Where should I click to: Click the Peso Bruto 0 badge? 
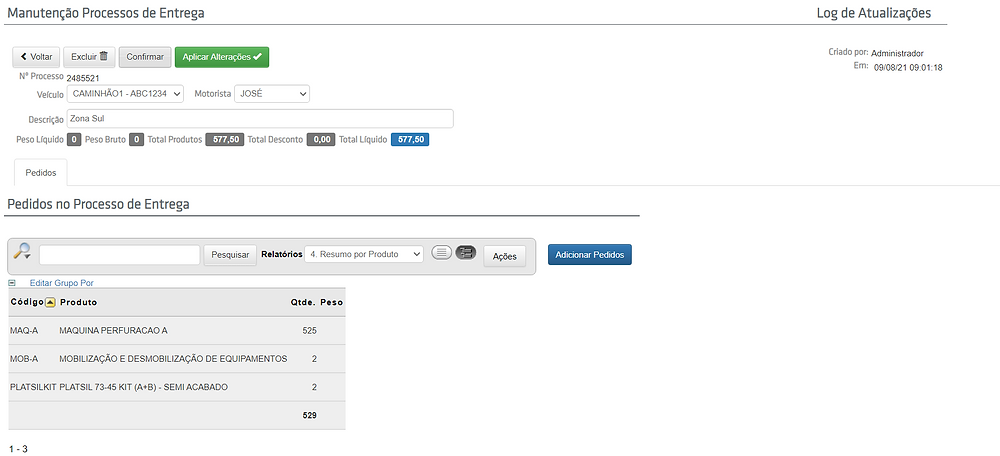136,140
